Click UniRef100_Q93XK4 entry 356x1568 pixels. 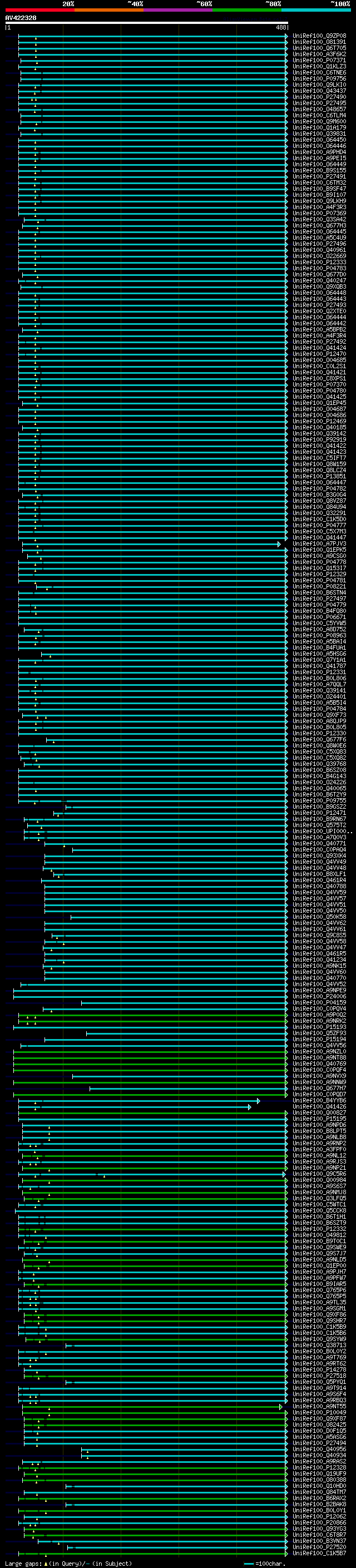(x=319, y=855)
